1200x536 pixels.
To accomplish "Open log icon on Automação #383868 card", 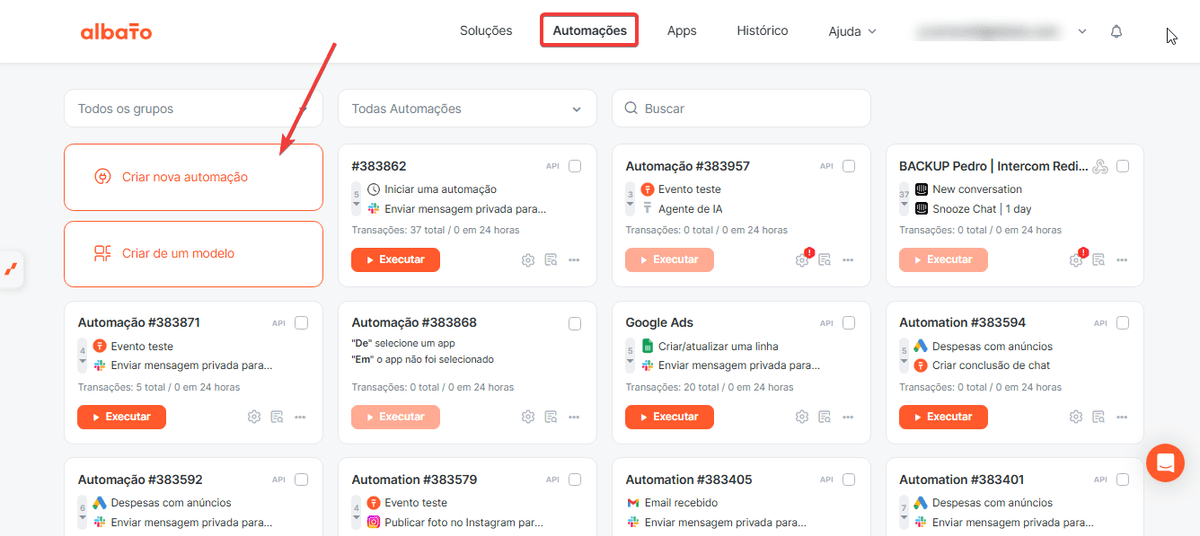I will [551, 417].
